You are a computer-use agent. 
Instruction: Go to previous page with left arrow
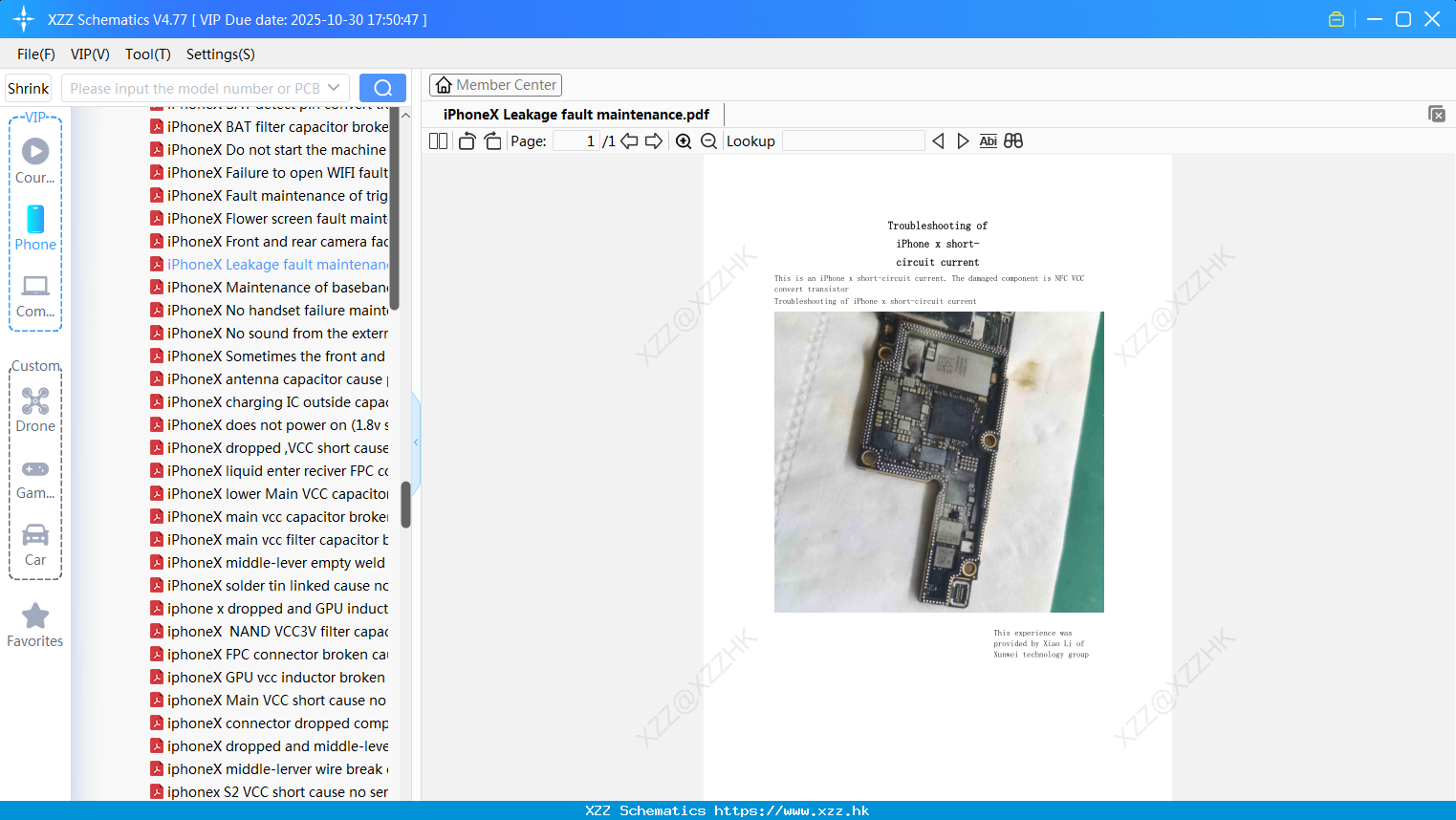[629, 141]
